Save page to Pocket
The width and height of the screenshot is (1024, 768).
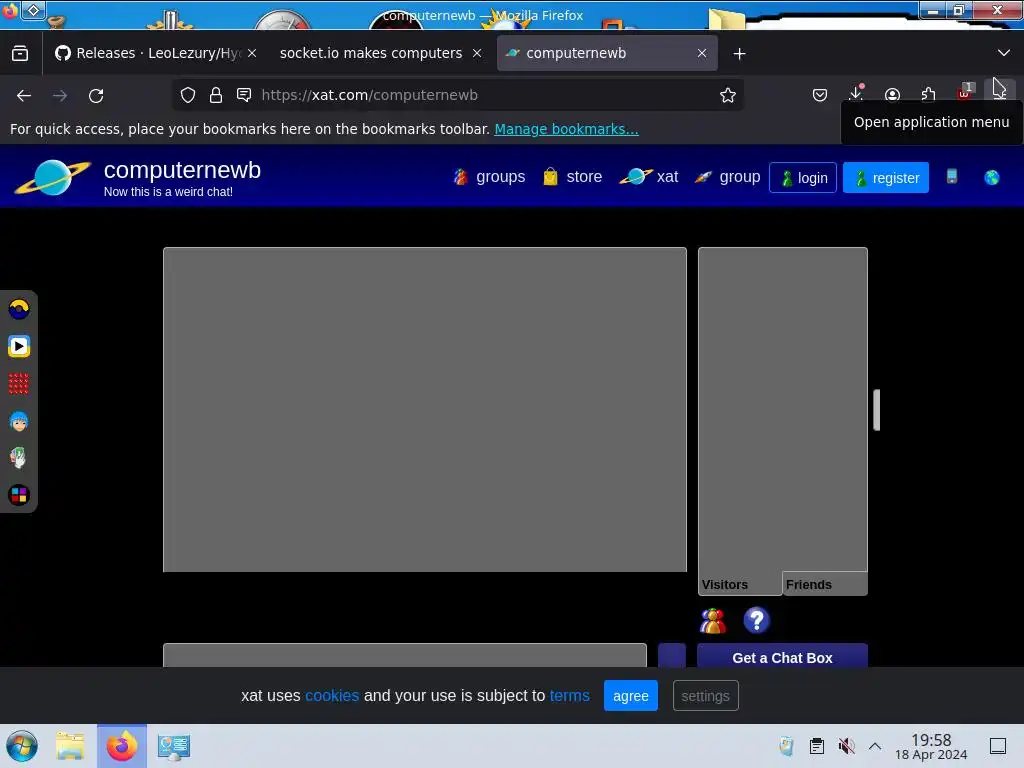click(x=820, y=95)
